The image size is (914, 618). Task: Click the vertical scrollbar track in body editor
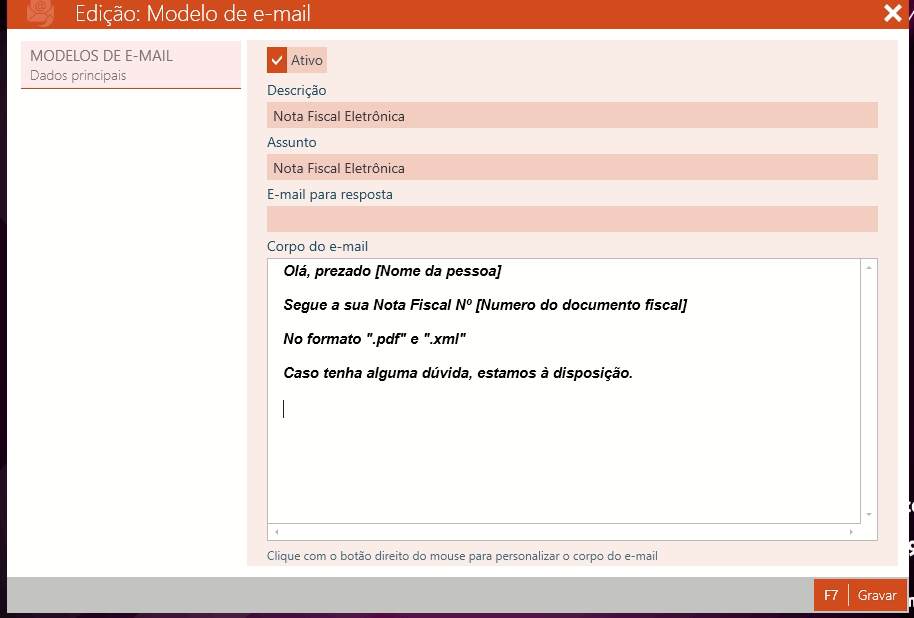click(x=869, y=390)
